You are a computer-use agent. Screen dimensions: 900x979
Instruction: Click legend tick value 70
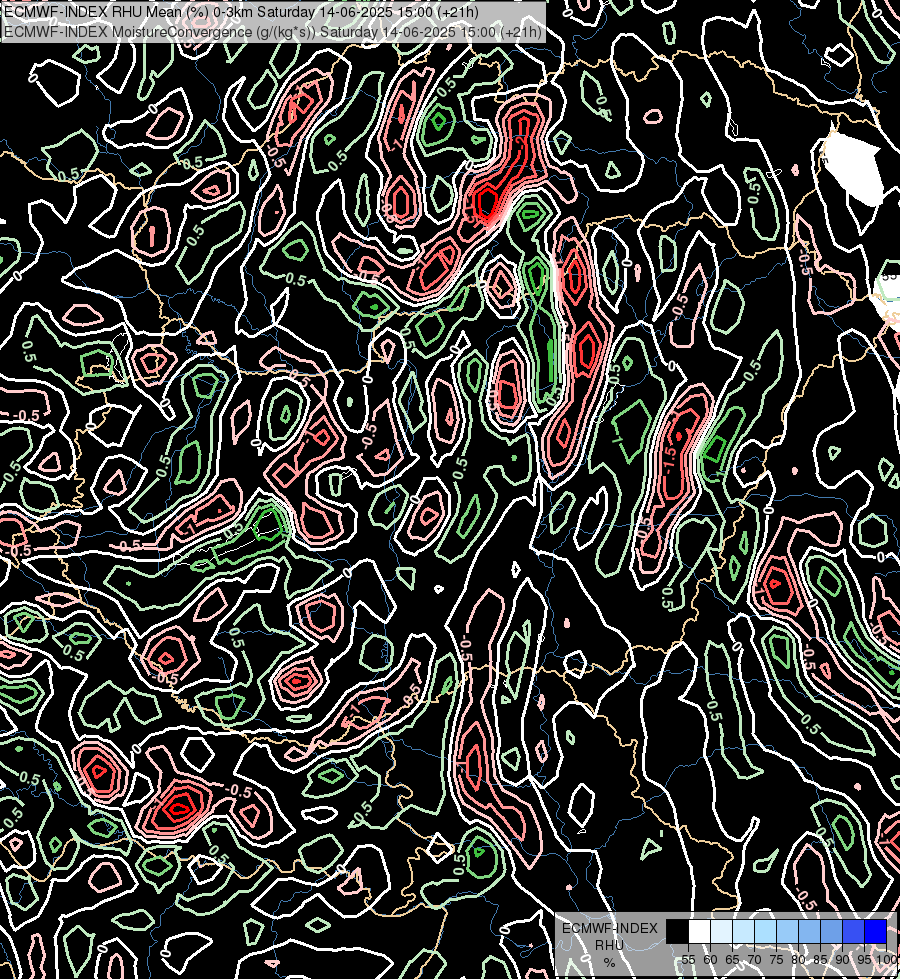pyautogui.click(x=754, y=960)
